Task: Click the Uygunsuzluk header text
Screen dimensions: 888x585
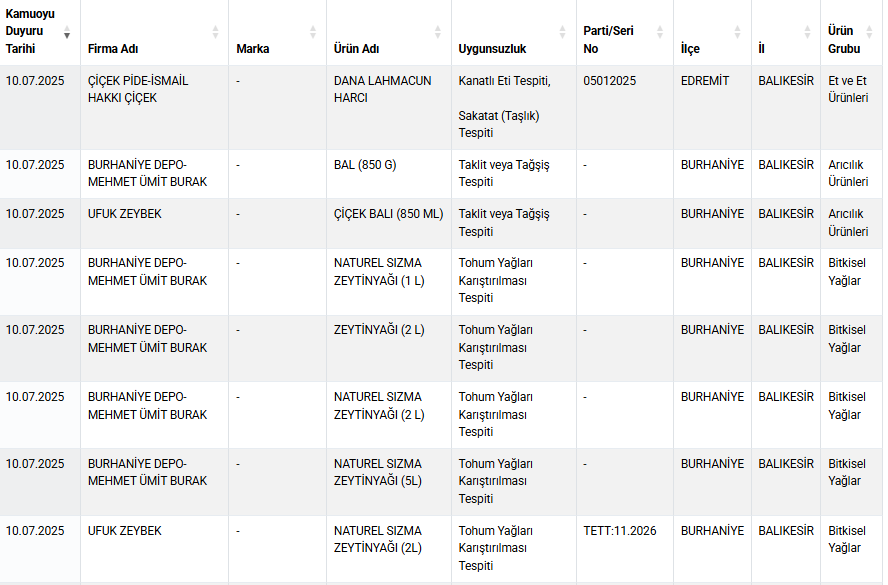Action: [492, 49]
